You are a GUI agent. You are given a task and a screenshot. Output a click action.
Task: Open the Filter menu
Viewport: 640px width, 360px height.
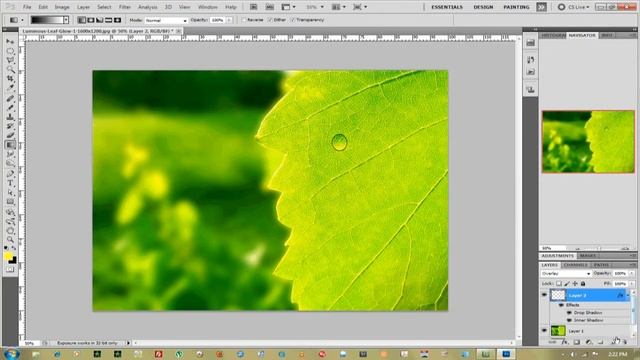[124, 7]
